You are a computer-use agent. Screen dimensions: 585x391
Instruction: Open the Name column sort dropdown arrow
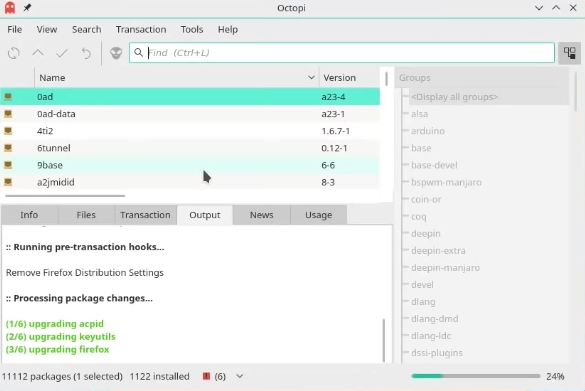click(311, 78)
